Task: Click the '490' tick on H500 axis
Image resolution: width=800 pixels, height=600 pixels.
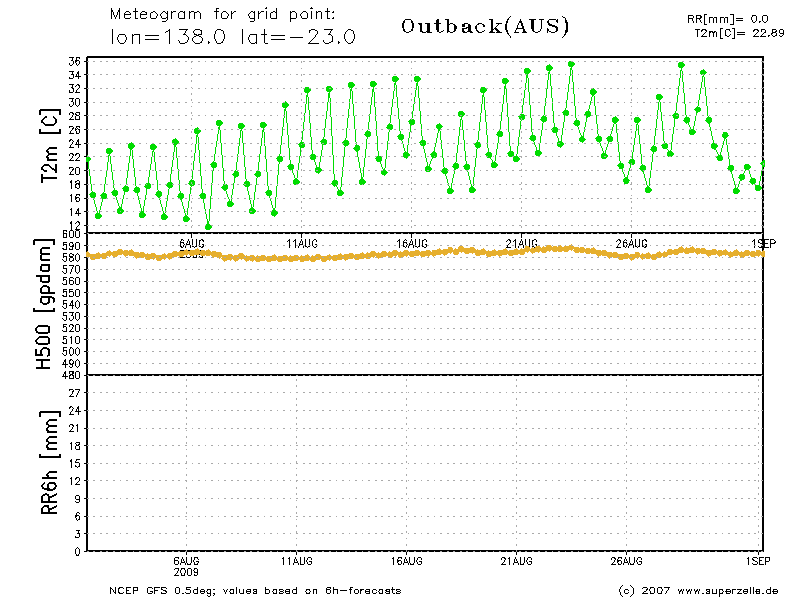Action: pyautogui.click(x=72, y=364)
